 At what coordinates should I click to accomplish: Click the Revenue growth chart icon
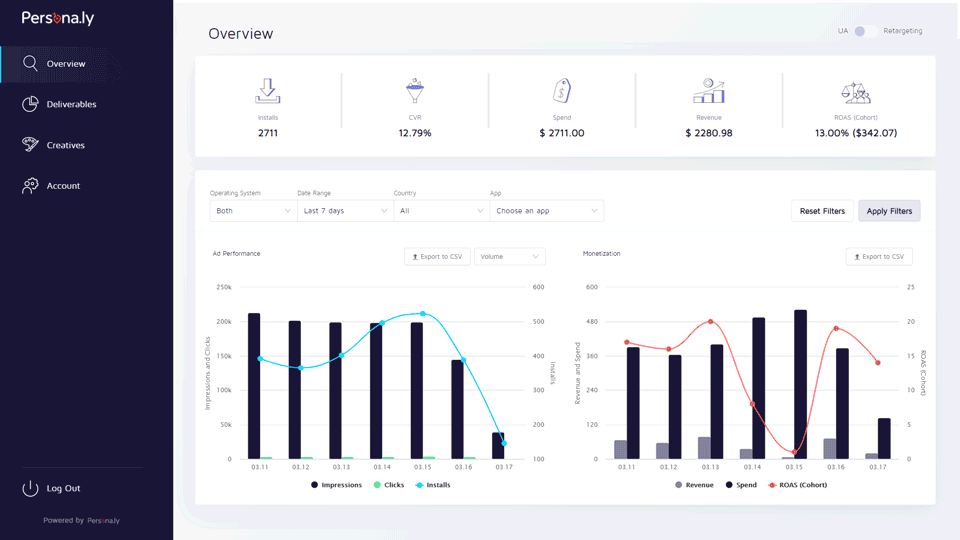click(708, 91)
